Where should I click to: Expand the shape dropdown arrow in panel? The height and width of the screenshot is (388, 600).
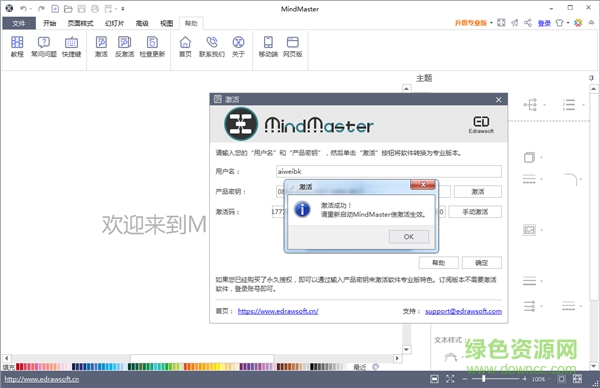pyautogui.click(x=541, y=157)
